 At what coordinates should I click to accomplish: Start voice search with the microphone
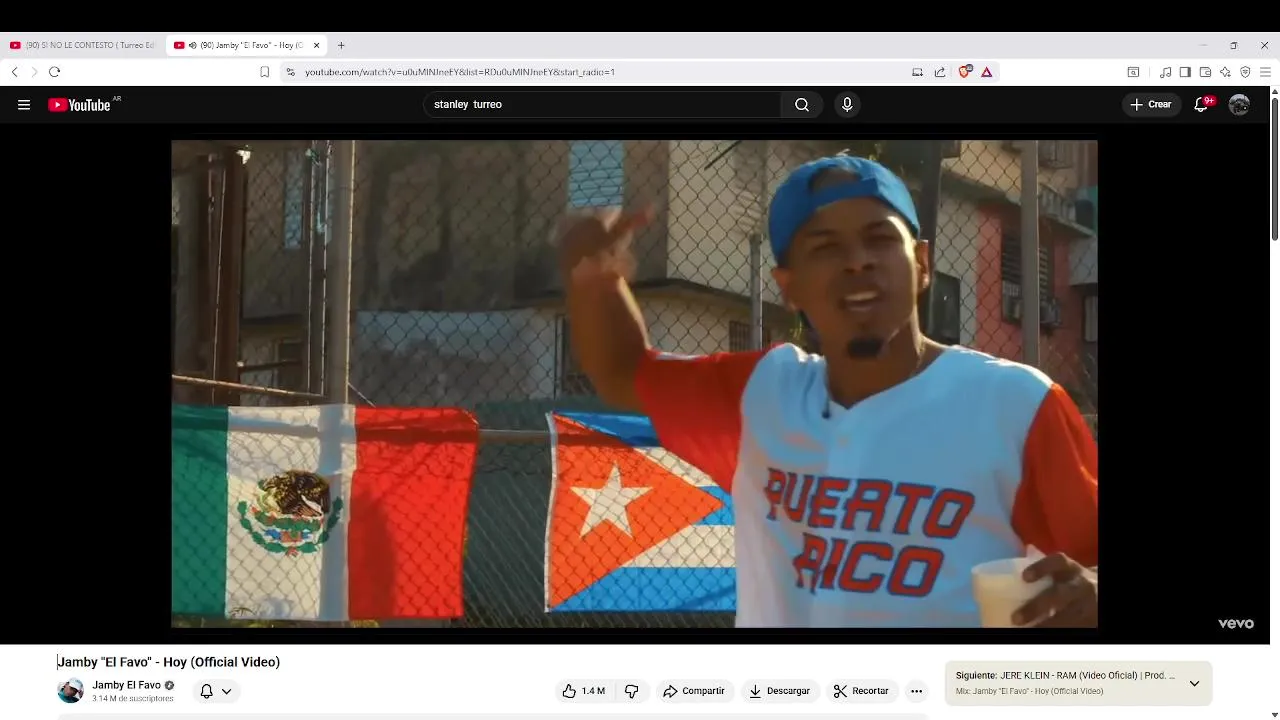click(847, 105)
